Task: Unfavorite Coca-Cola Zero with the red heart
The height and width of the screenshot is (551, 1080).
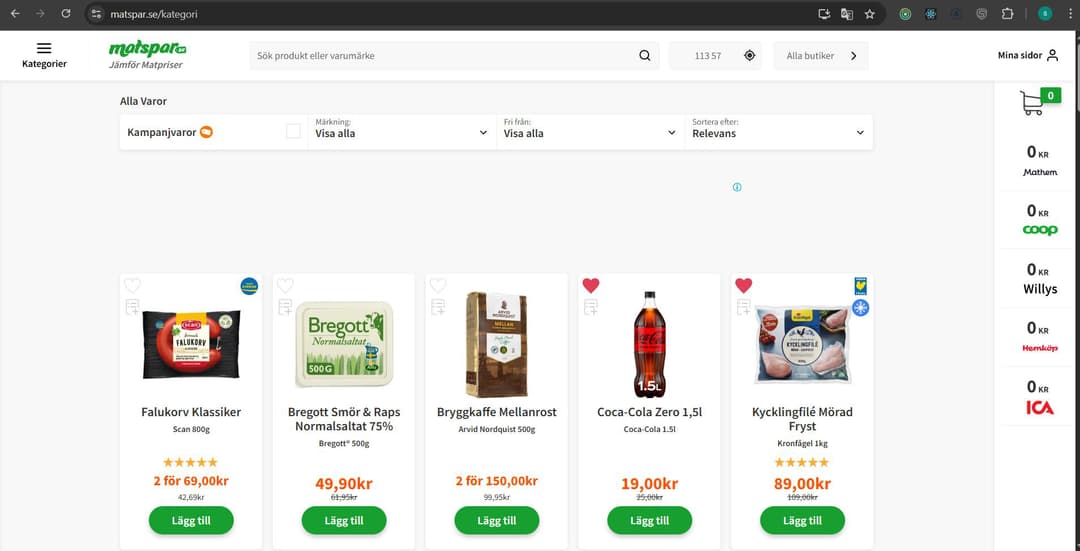Action: 591,285
